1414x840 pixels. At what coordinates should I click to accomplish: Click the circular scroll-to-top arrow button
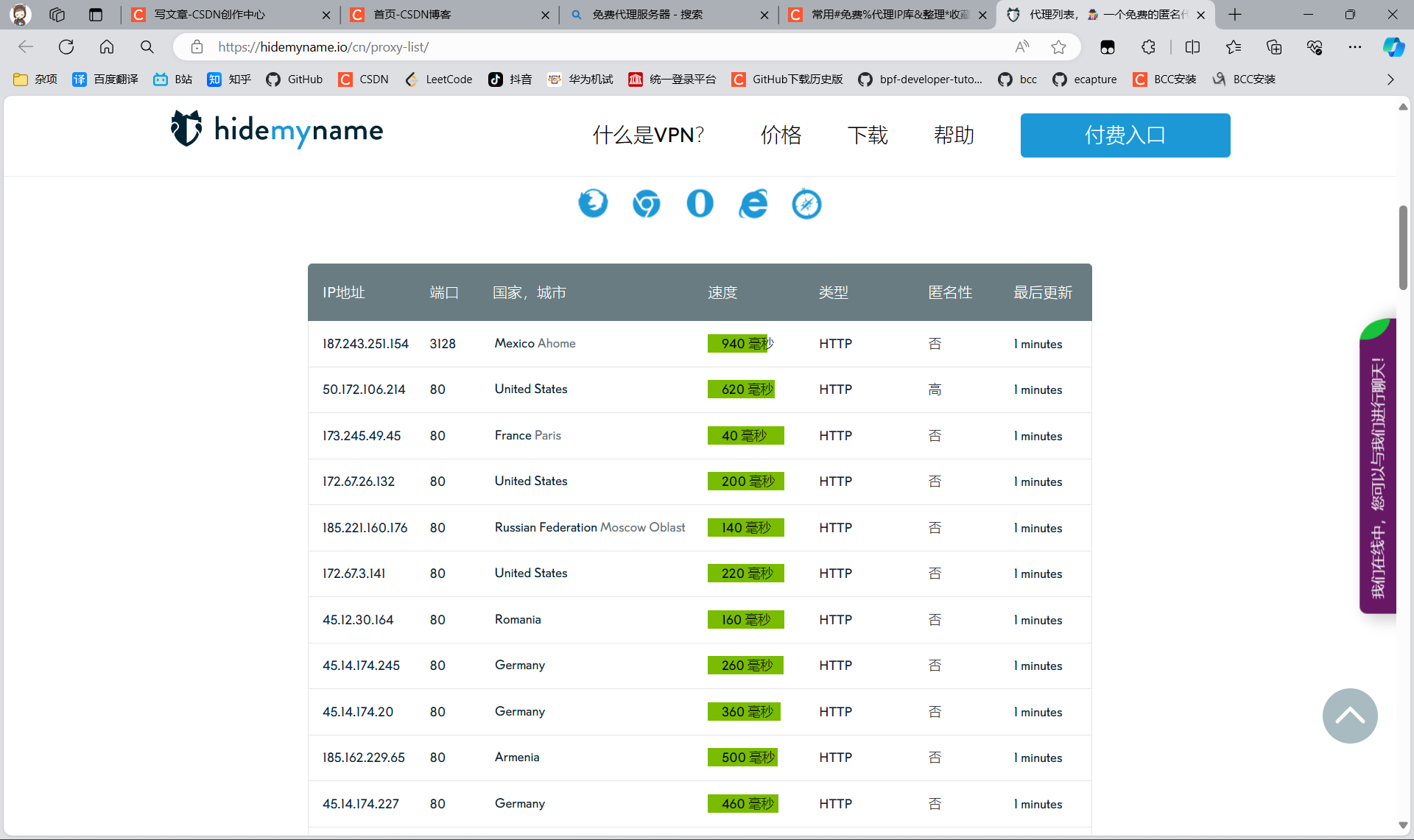pyautogui.click(x=1349, y=716)
